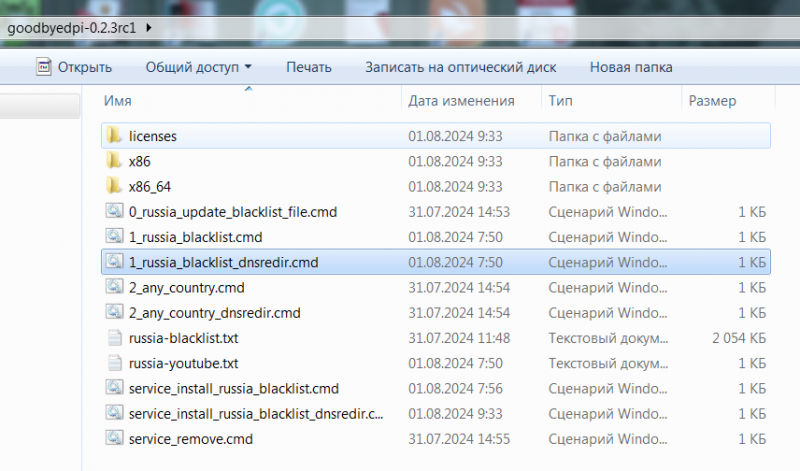800x471 pixels.
Task: Sort by the Имя column header
Action: pos(118,101)
